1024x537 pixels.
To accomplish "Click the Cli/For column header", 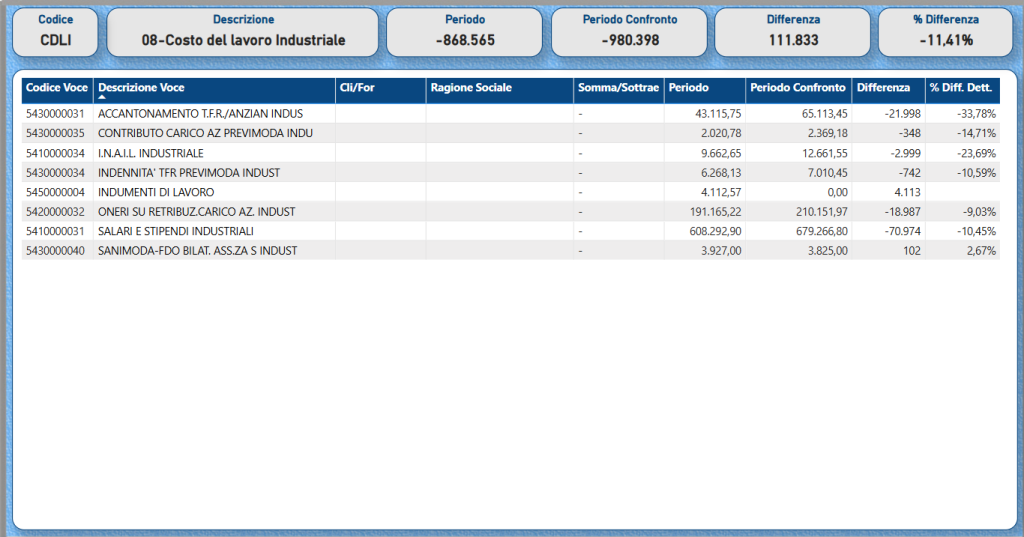I will pos(357,88).
